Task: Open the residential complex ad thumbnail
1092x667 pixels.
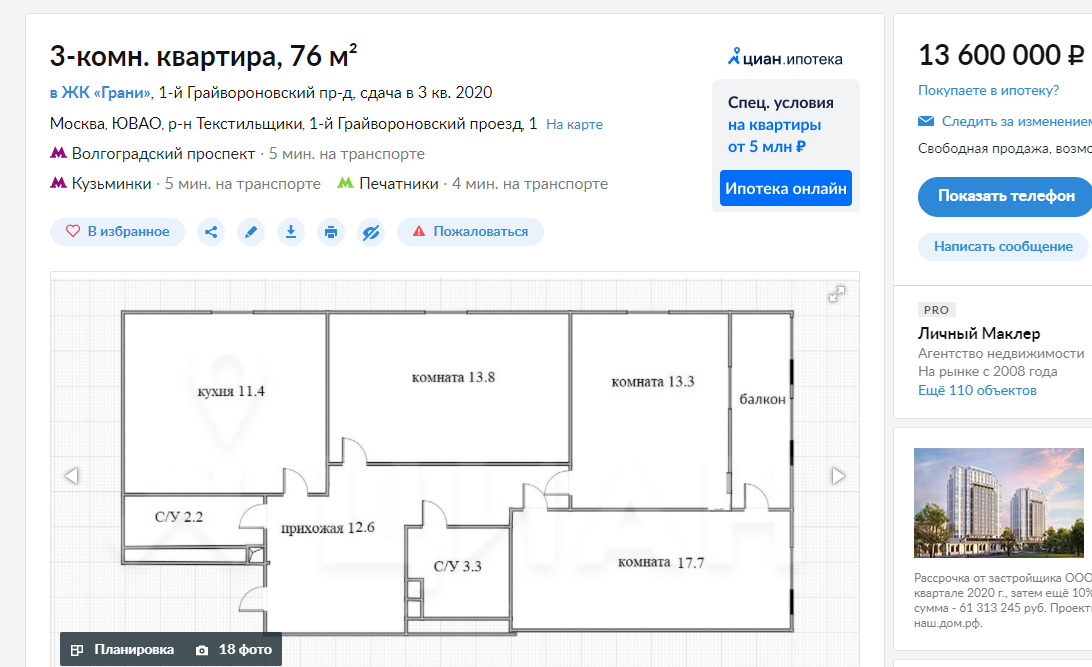Action: click(x=999, y=503)
